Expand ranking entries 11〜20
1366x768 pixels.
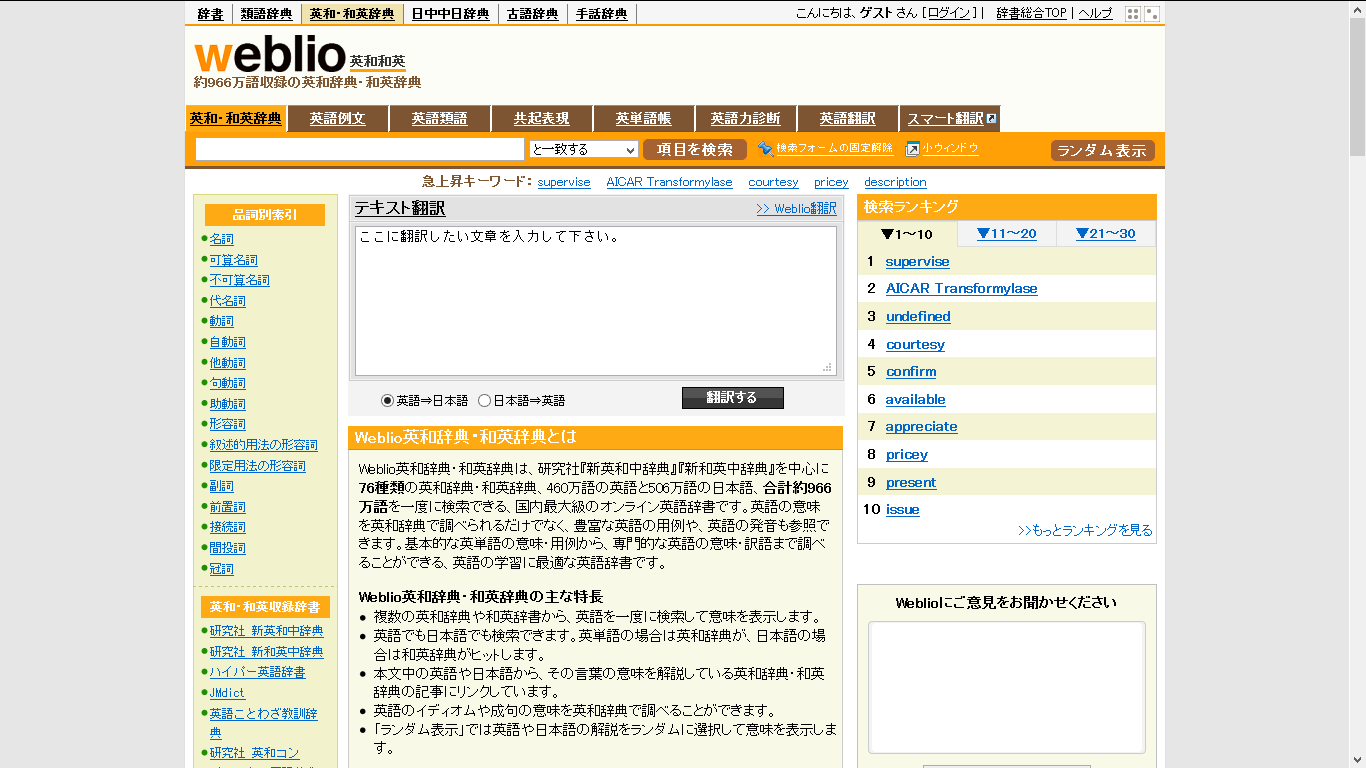(1006, 233)
